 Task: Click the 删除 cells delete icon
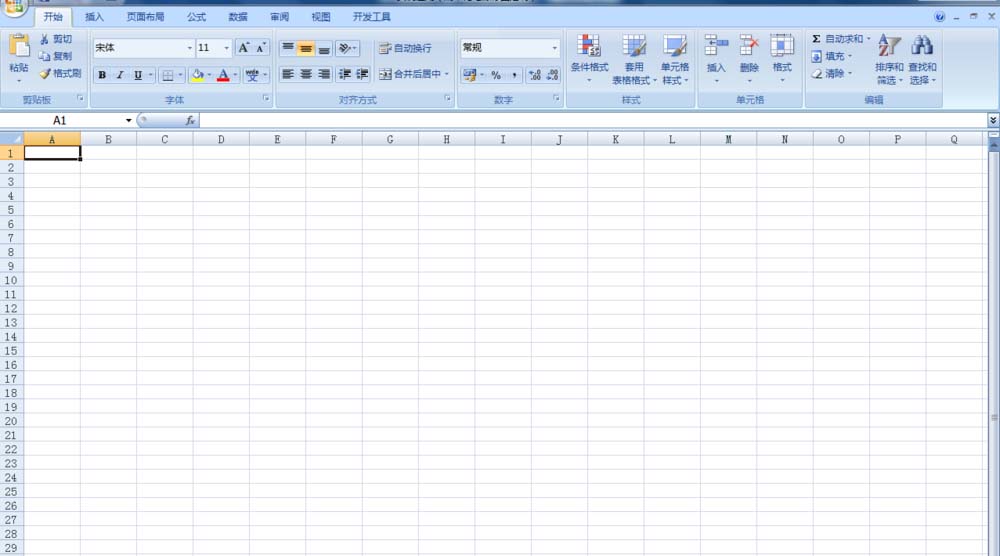click(x=749, y=46)
